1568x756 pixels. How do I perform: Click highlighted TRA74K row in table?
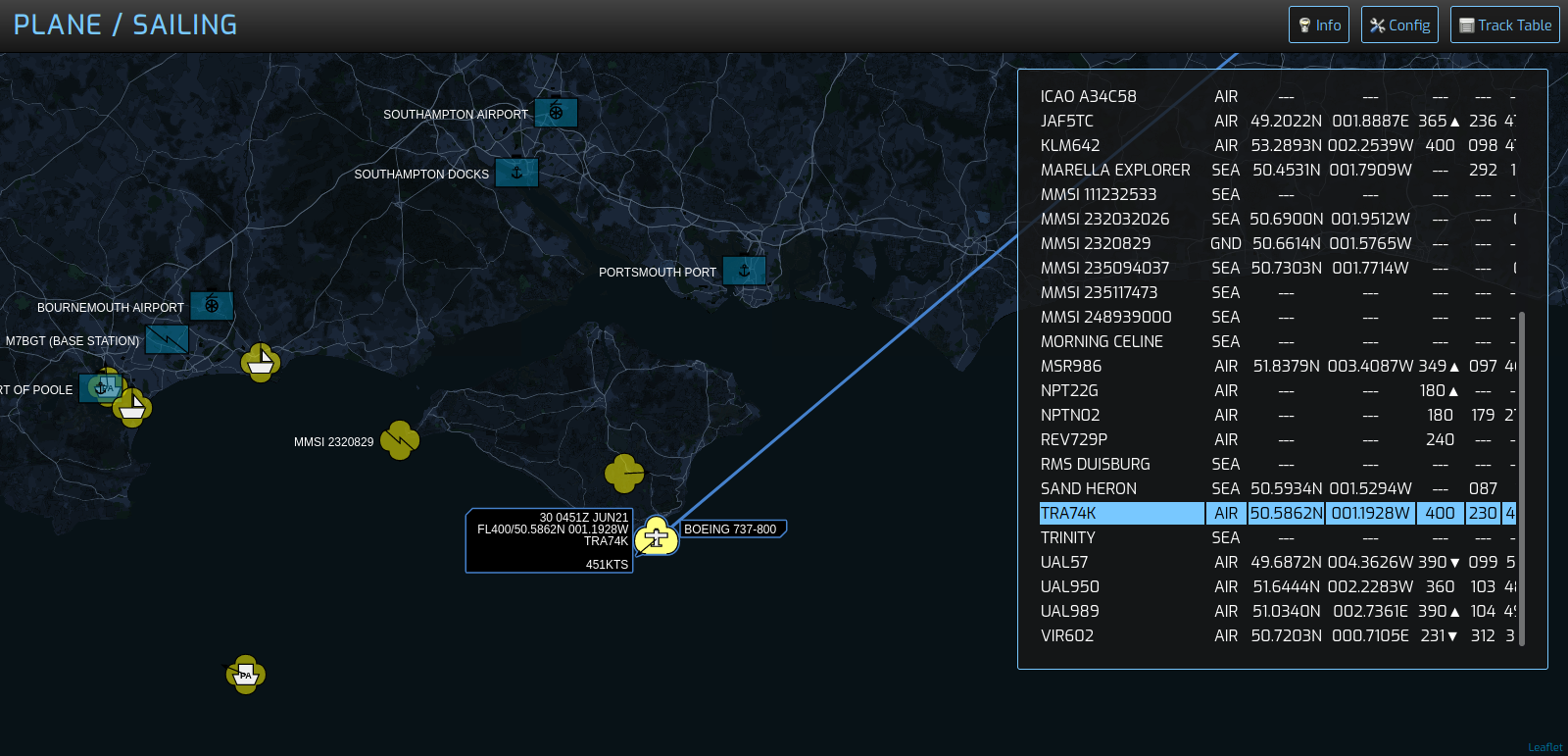point(1278,513)
